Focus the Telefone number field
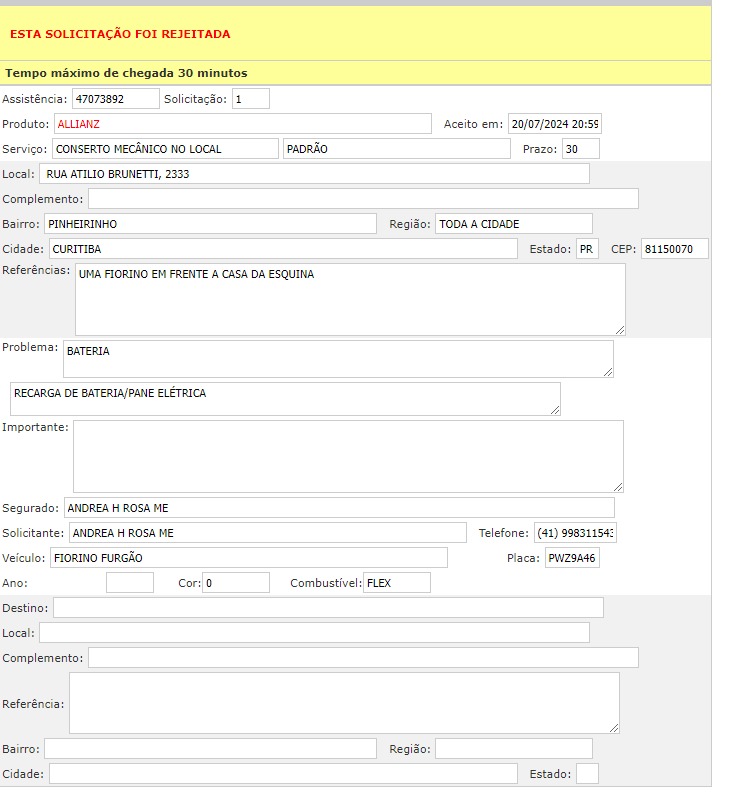This screenshot has height=802, width=733. click(x=575, y=533)
